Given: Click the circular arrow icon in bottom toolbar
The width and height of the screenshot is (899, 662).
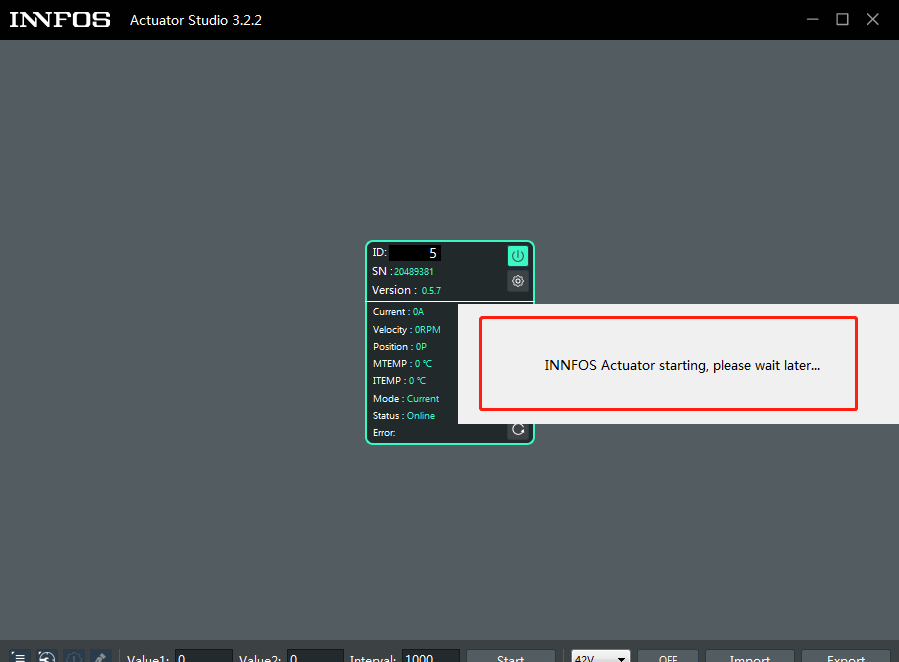Looking at the screenshot, I should [x=47, y=657].
